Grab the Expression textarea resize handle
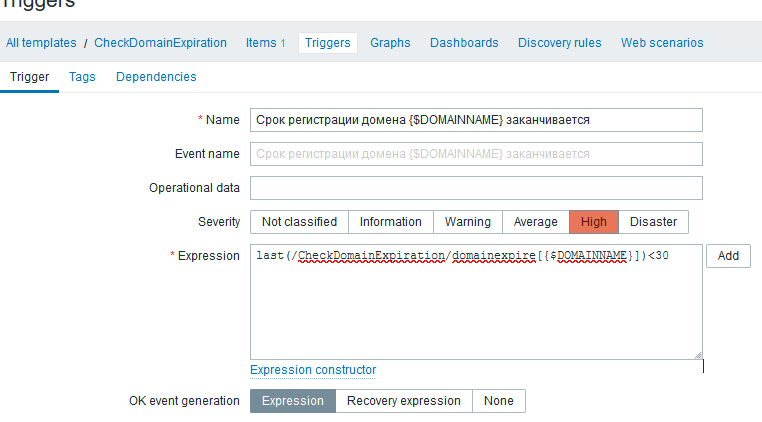 698,355
